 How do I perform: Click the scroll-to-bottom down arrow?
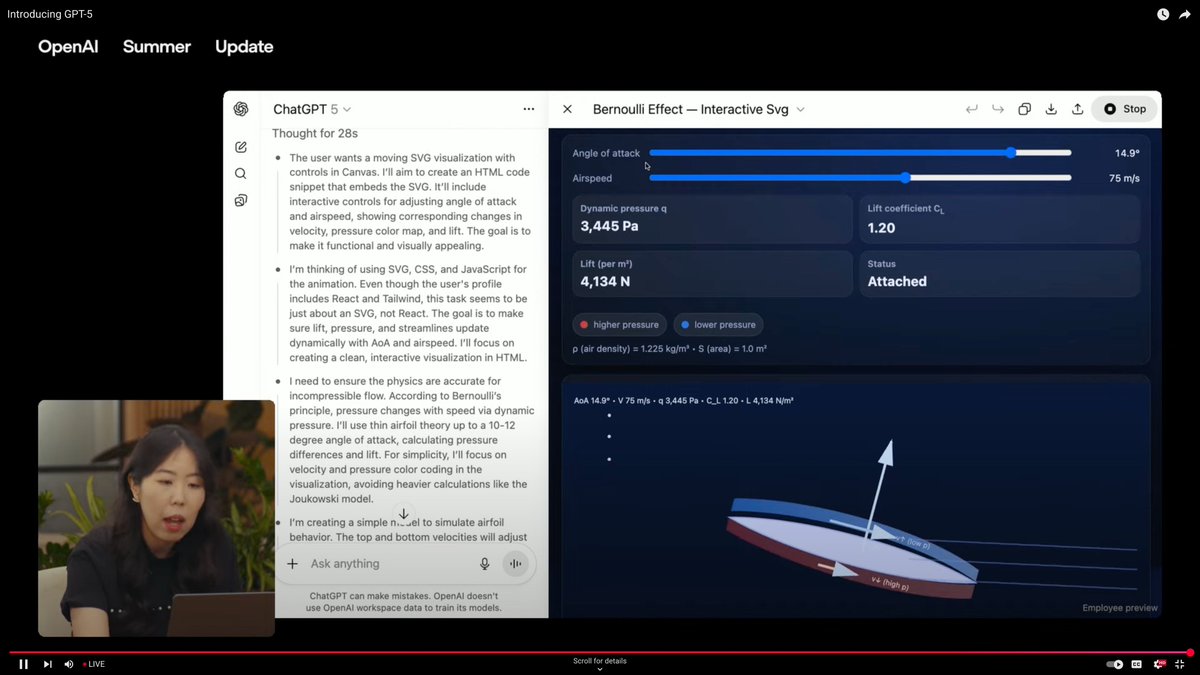tap(404, 514)
